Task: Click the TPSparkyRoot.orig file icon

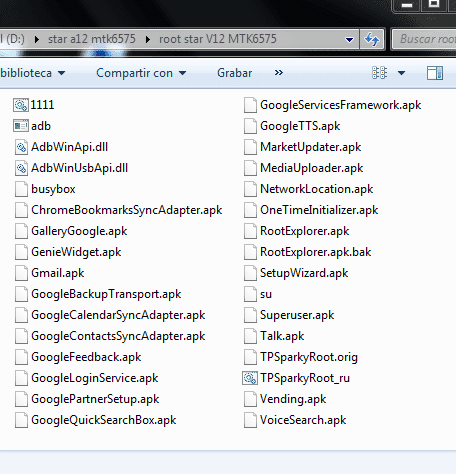Action: [x=250, y=357]
